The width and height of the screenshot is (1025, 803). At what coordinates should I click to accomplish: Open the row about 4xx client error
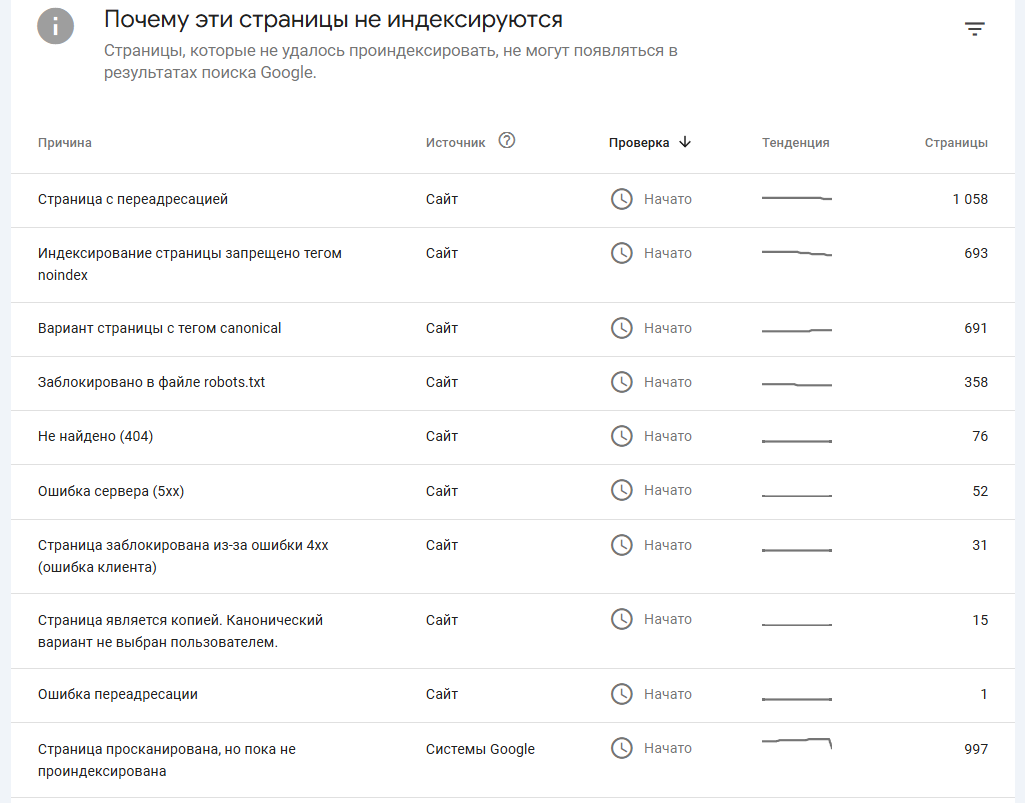(x=183, y=556)
